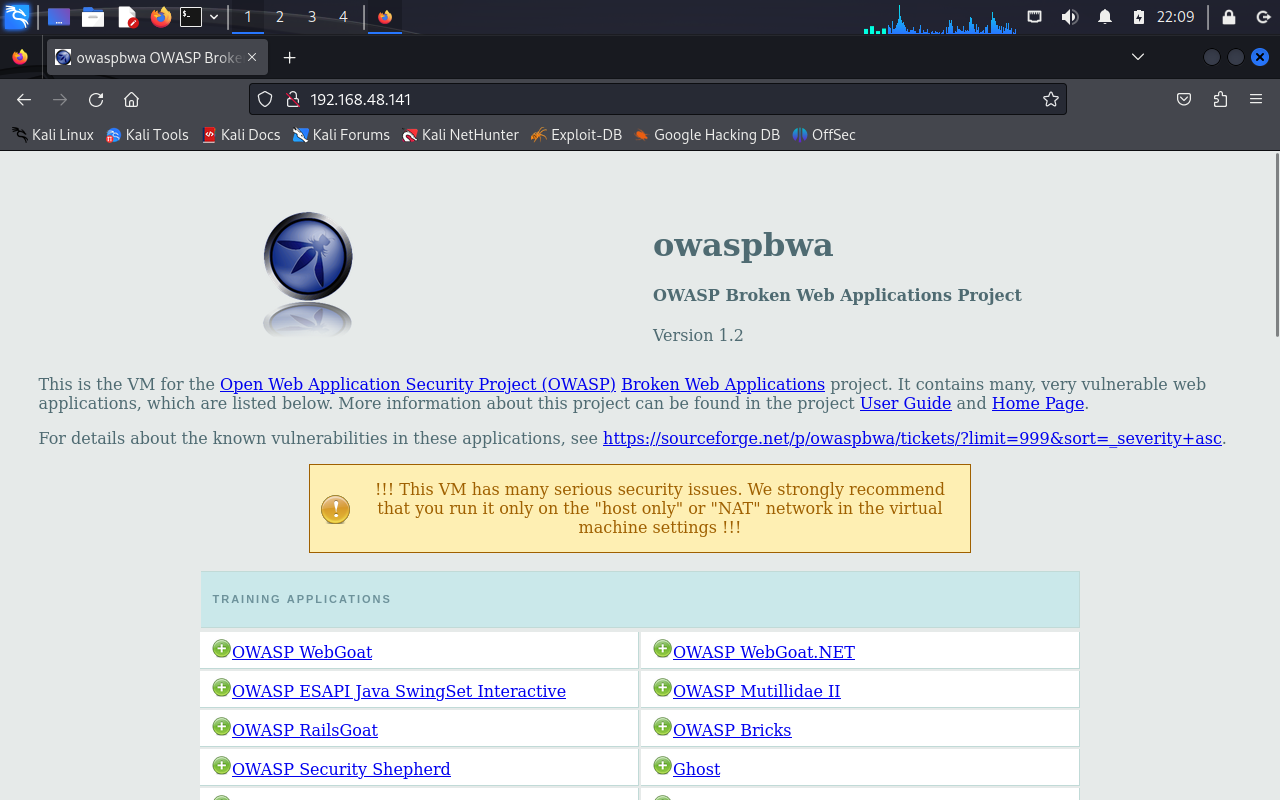Focus the address bar showing 192.168.48.141
The width and height of the screenshot is (1280, 800).
pyautogui.click(x=658, y=99)
